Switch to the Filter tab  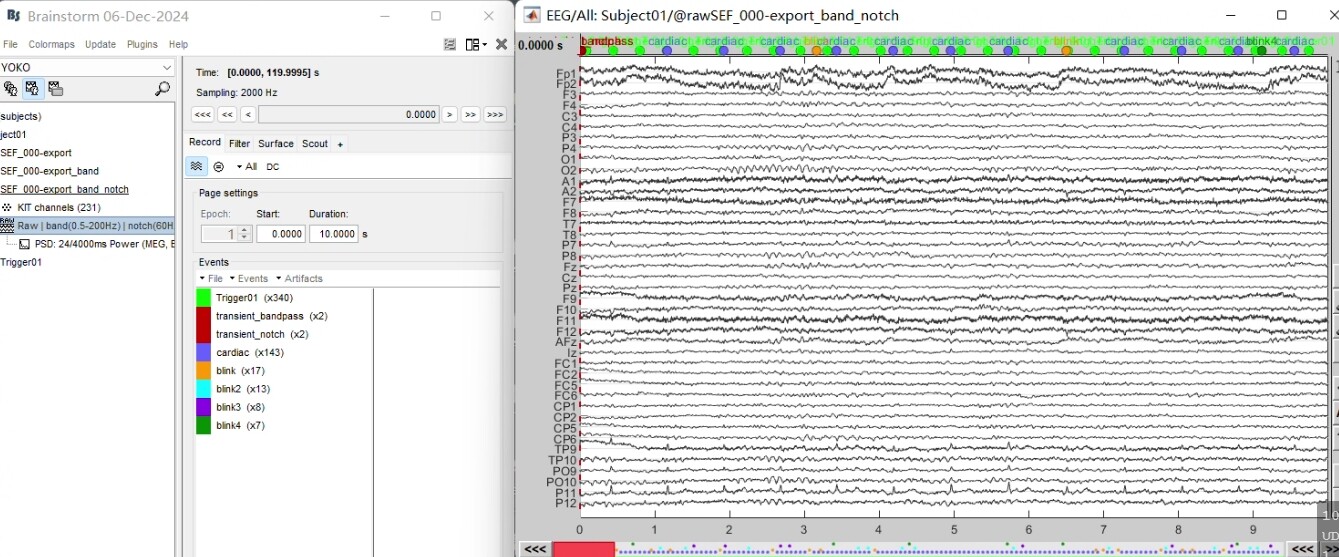point(239,144)
